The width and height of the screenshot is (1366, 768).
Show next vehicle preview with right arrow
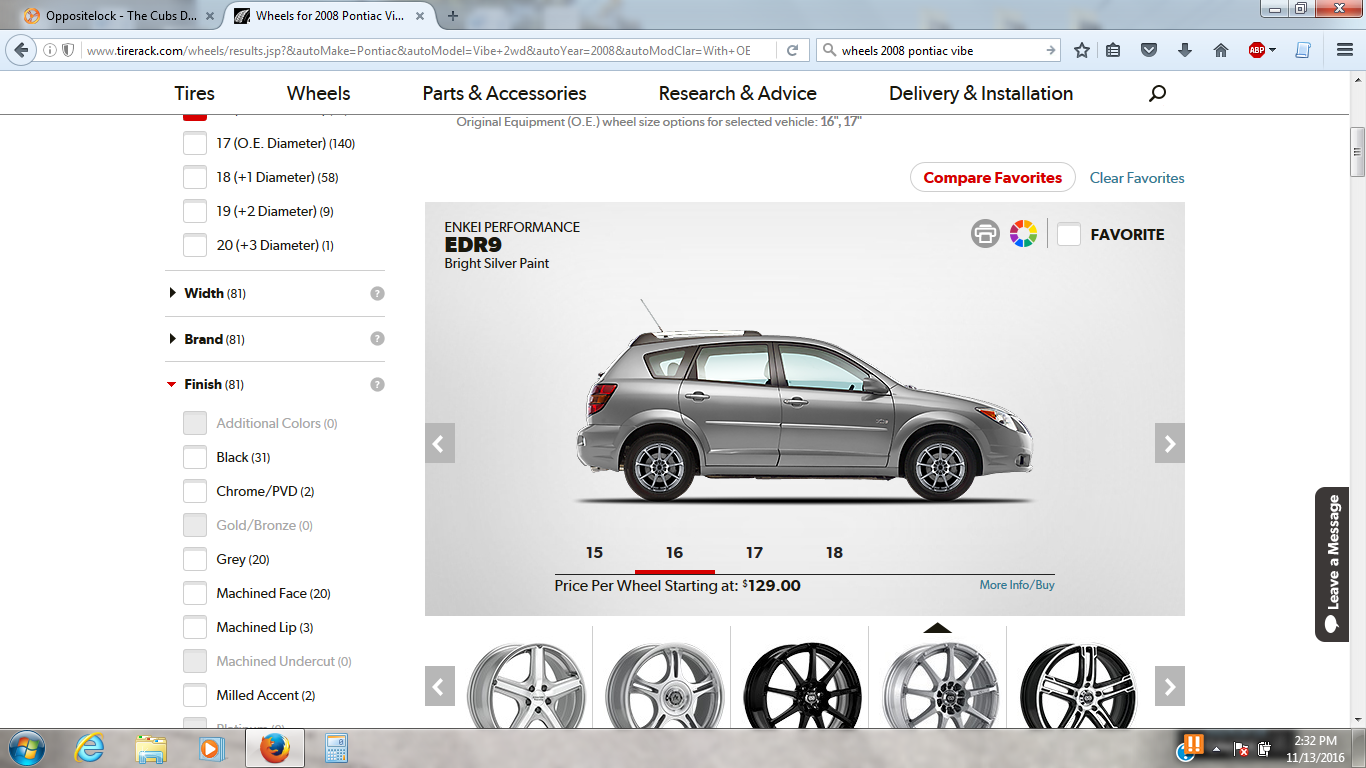pyautogui.click(x=1170, y=443)
